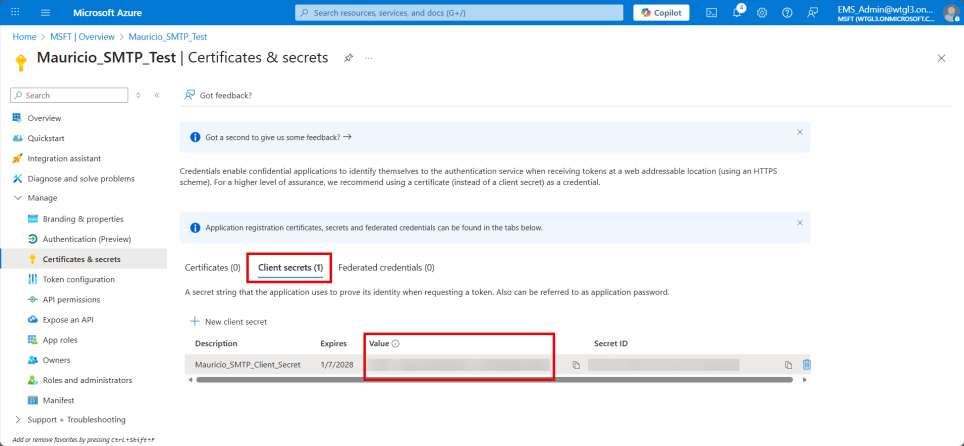This screenshot has width=964, height=446.
Task: Open the Azure portal hamburger menu
Action: click(x=45, y=12)
